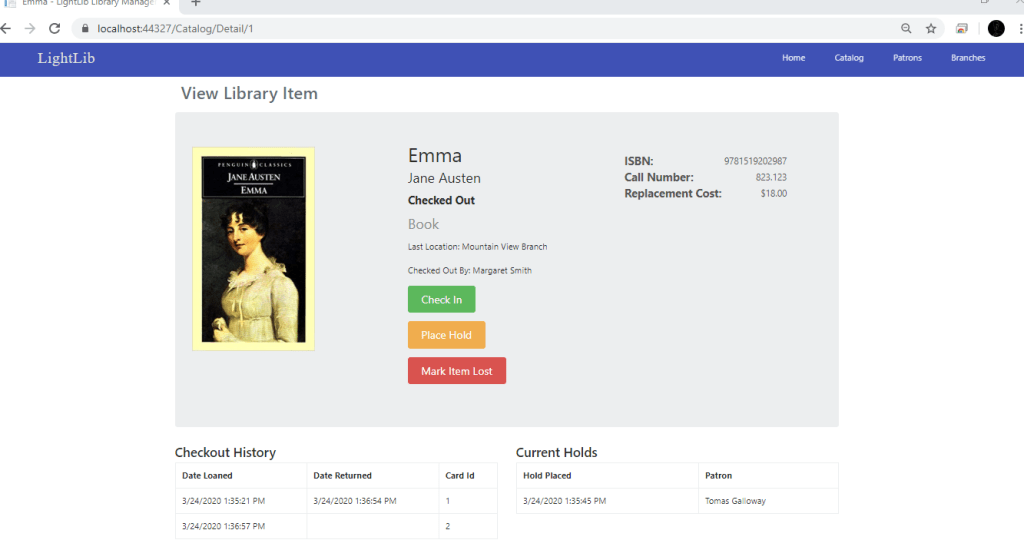Click the zoom magnifier icon in address bar
1024x540 pixels.
[x=906, y=29]
